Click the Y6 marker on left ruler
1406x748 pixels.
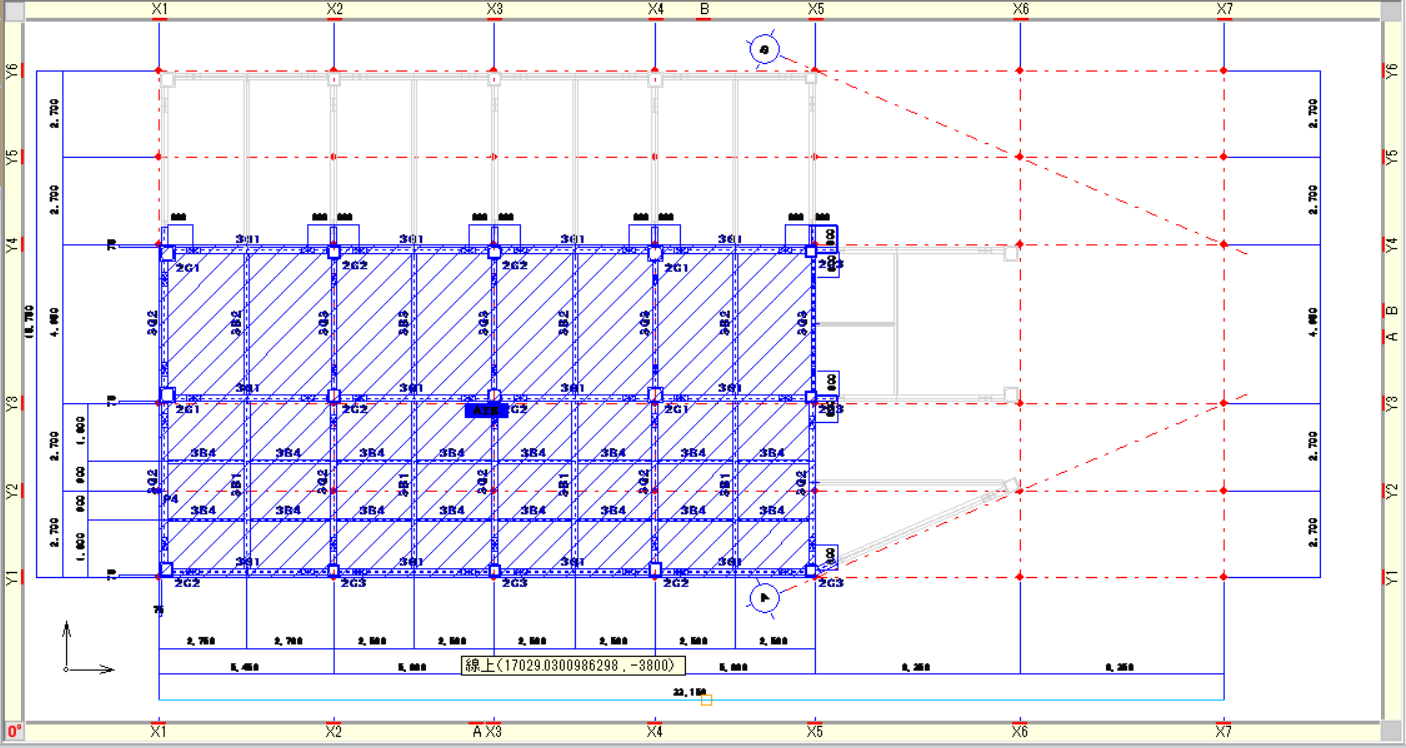pyautogui.click(x=12, y=71)
